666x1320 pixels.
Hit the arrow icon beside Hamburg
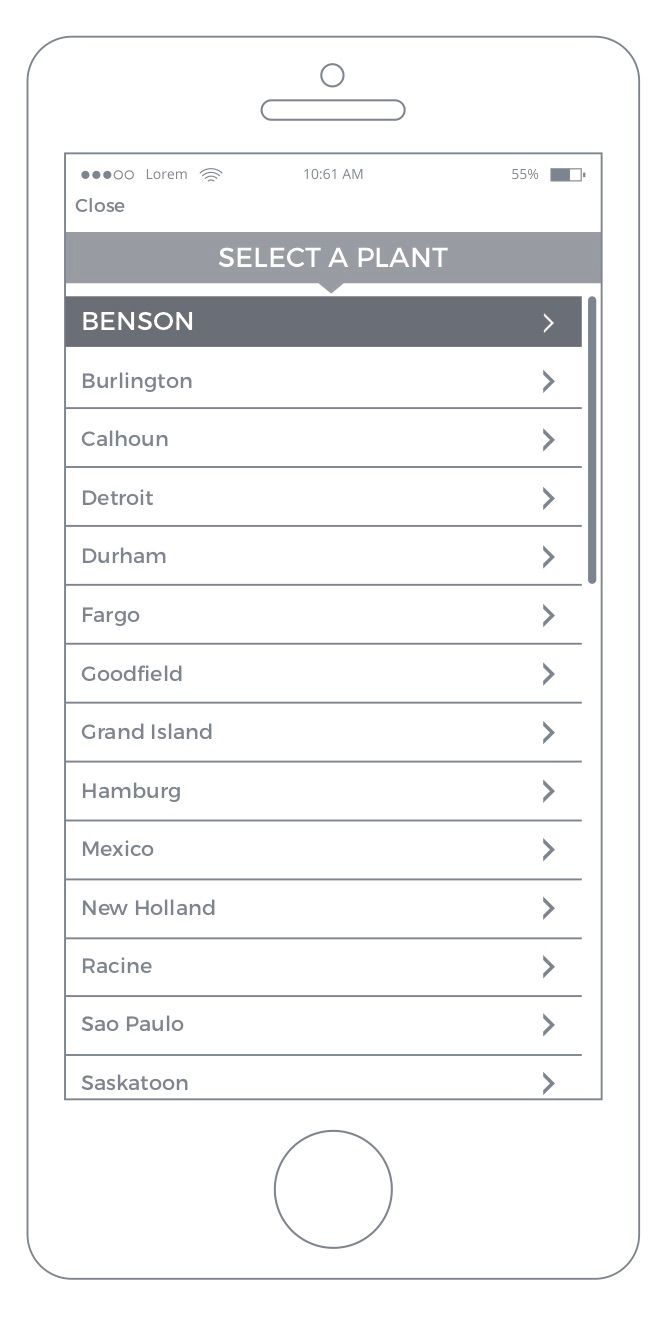548,791
